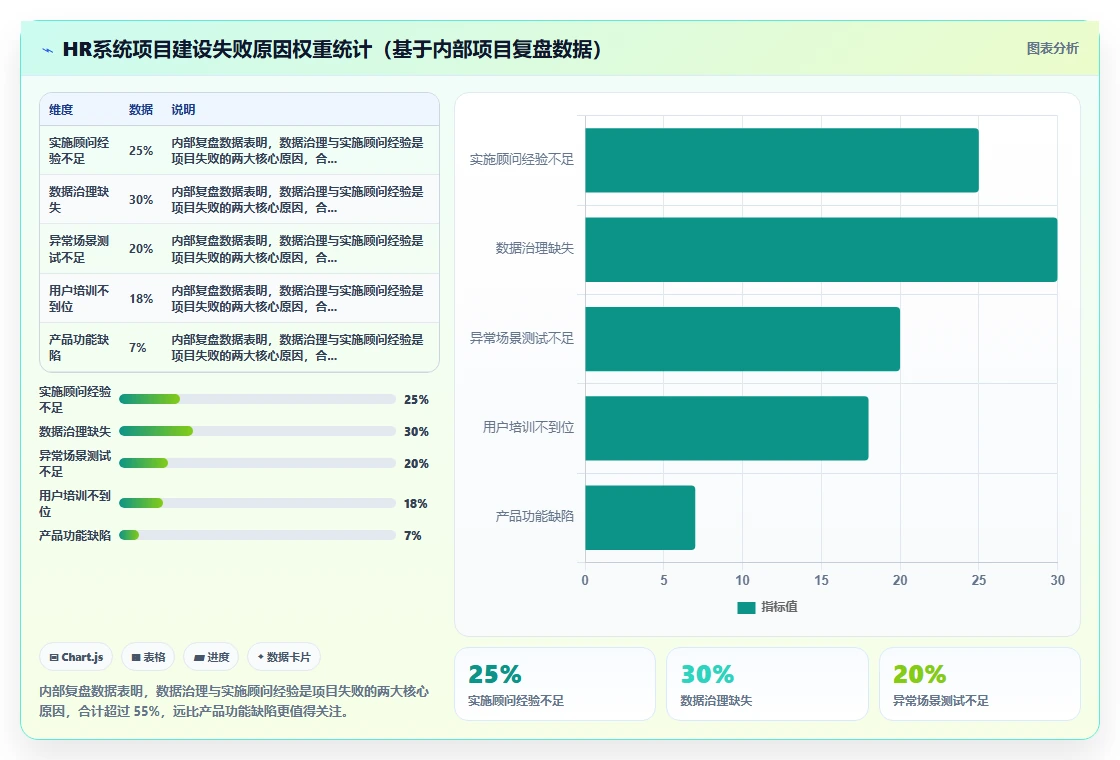
Task: Select the 异常场景测试不足 table row name cell
Action: (x=79, y=249)
